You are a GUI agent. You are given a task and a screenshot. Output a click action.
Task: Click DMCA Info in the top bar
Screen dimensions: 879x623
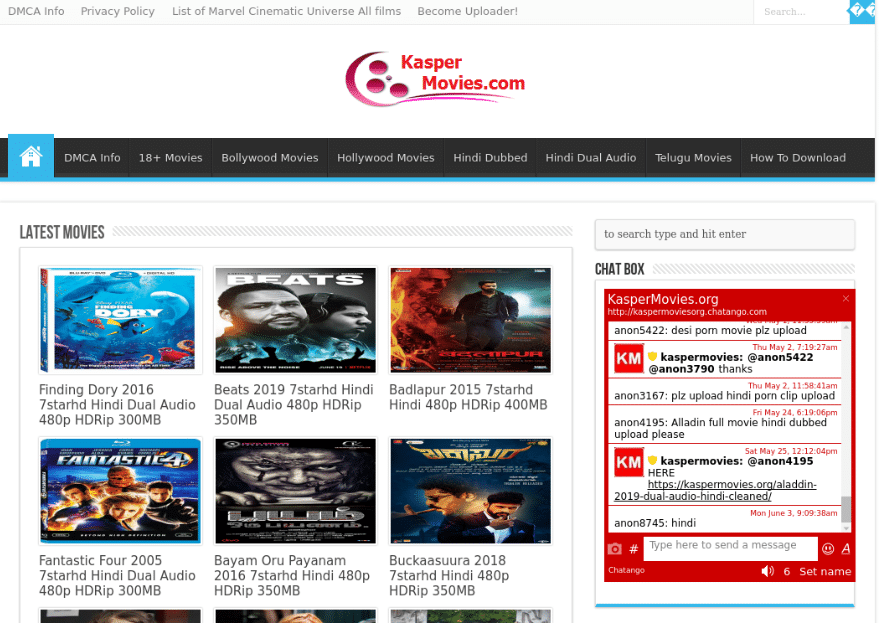coord(36,11)
